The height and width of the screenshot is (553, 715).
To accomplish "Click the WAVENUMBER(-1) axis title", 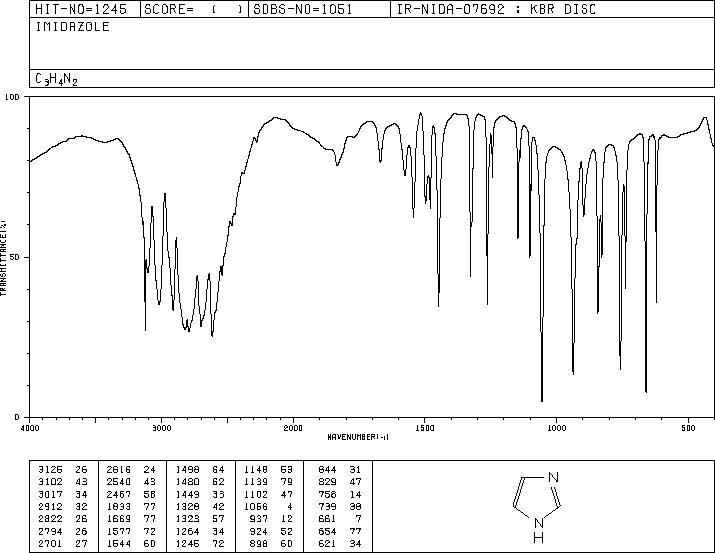I will point(358,437).
